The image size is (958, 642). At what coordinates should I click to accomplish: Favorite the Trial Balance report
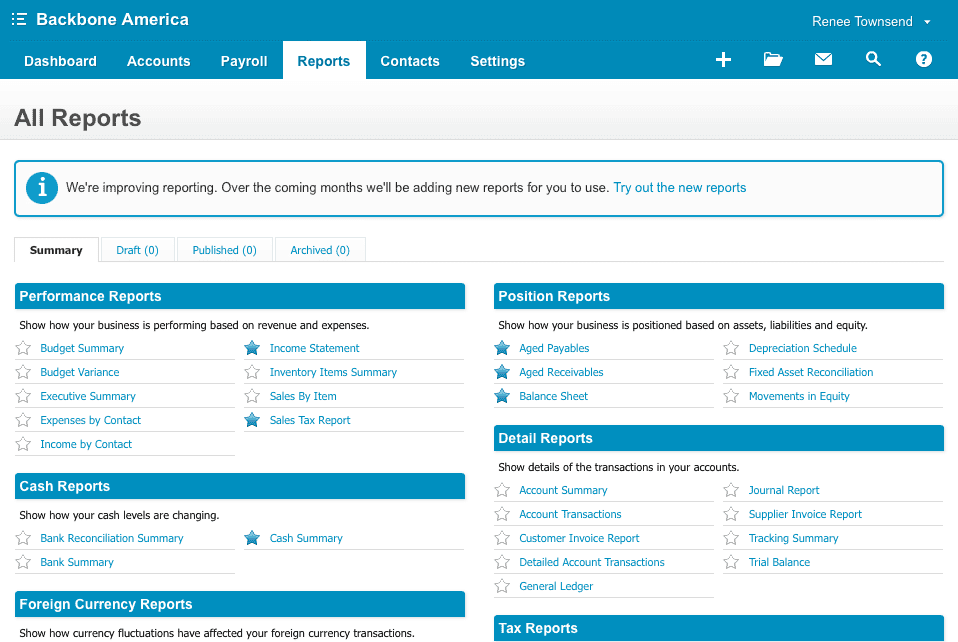tap(731, 562)
